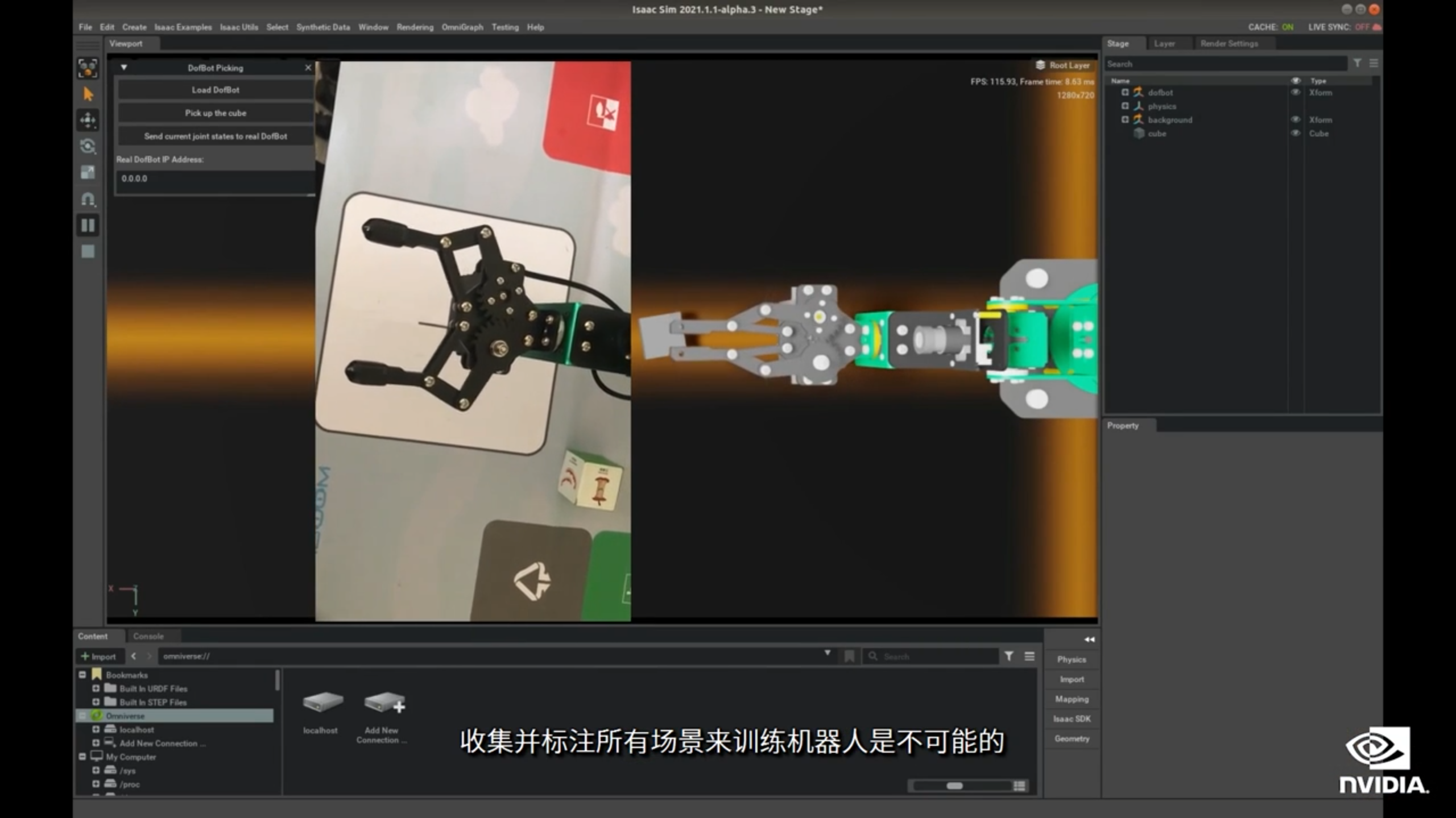Image resolution: width=1456 pixels, height=818 pixels.
Task: Open the Content filter icon
Action: (x=1008, y=657)
